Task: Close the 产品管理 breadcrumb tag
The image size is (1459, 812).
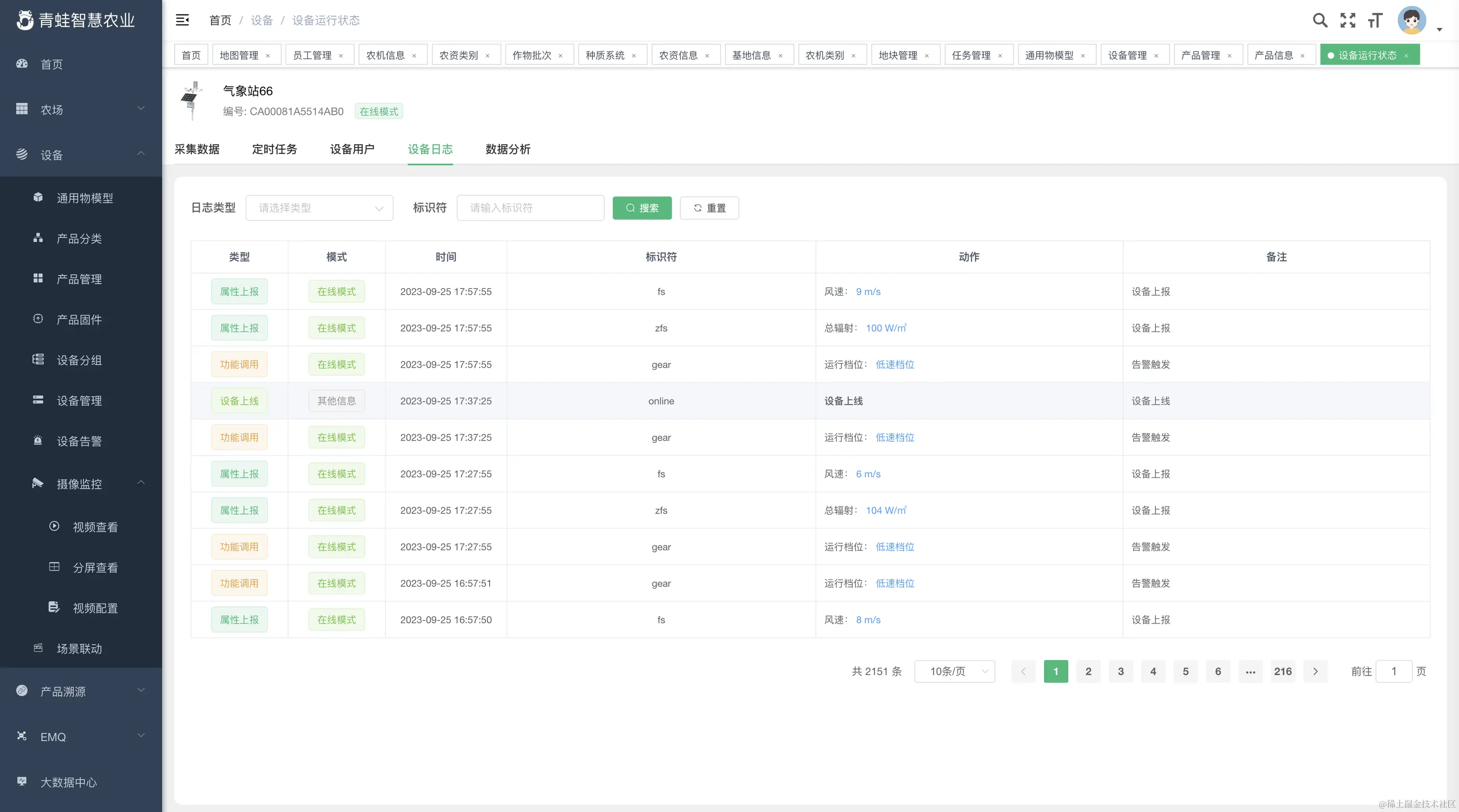Action: click(x=1230, y=55)
